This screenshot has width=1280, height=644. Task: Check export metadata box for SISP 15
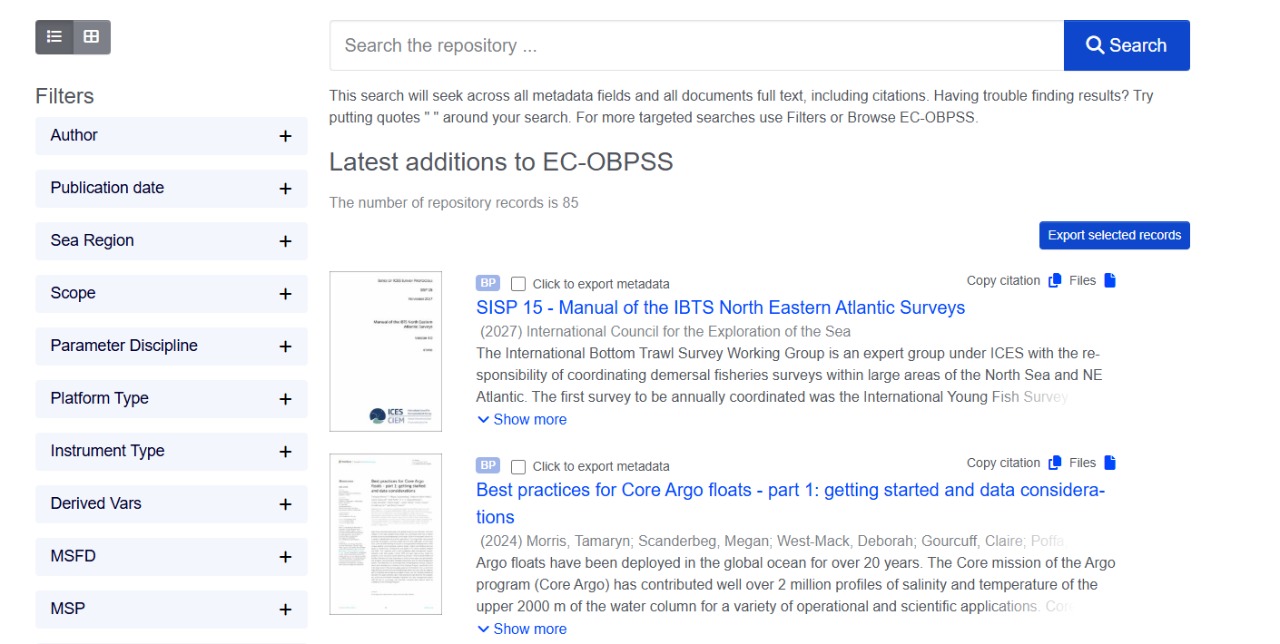tap(518, 284)
